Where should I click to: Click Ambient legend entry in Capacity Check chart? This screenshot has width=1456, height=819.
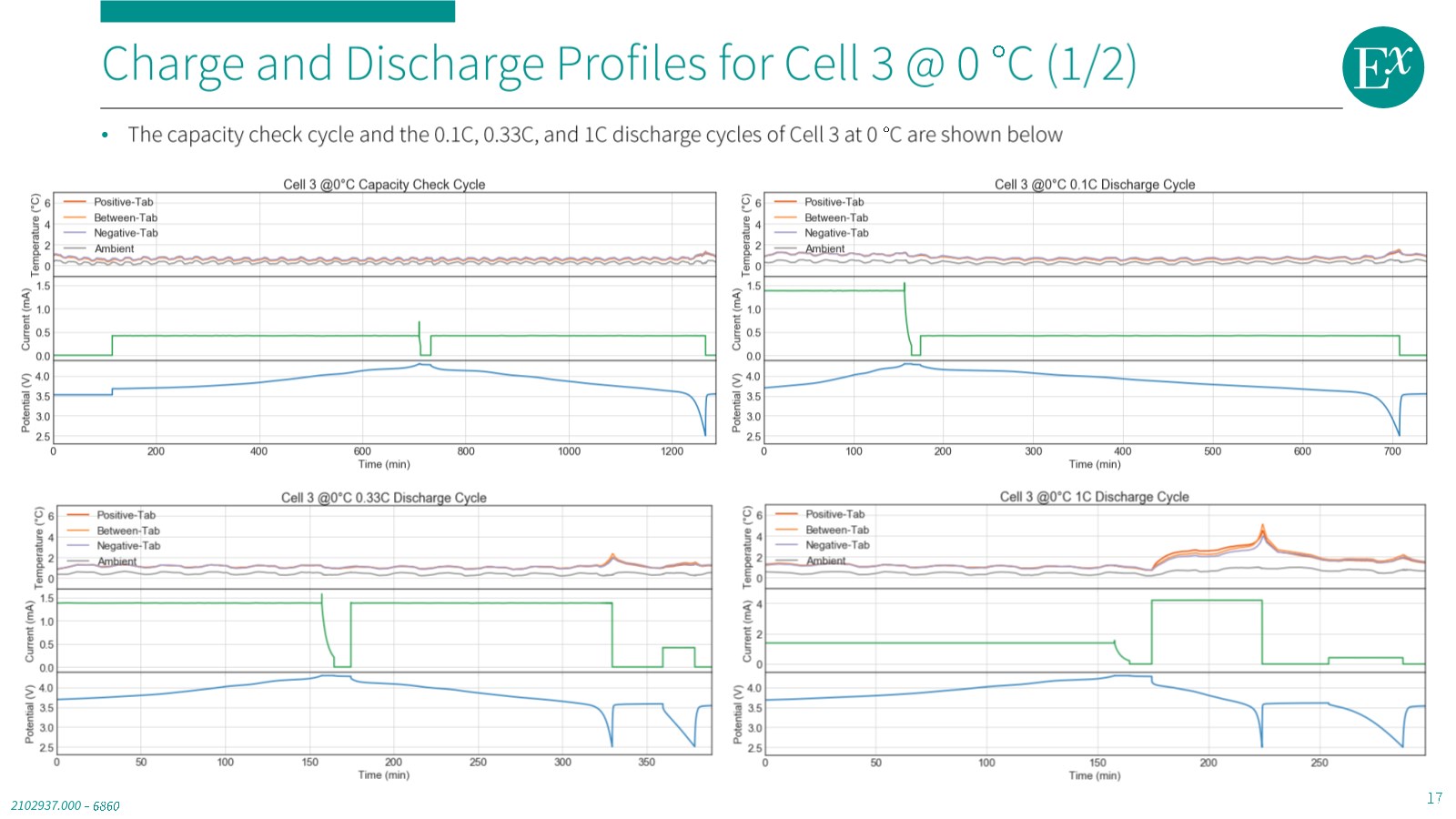coord(114,248)
